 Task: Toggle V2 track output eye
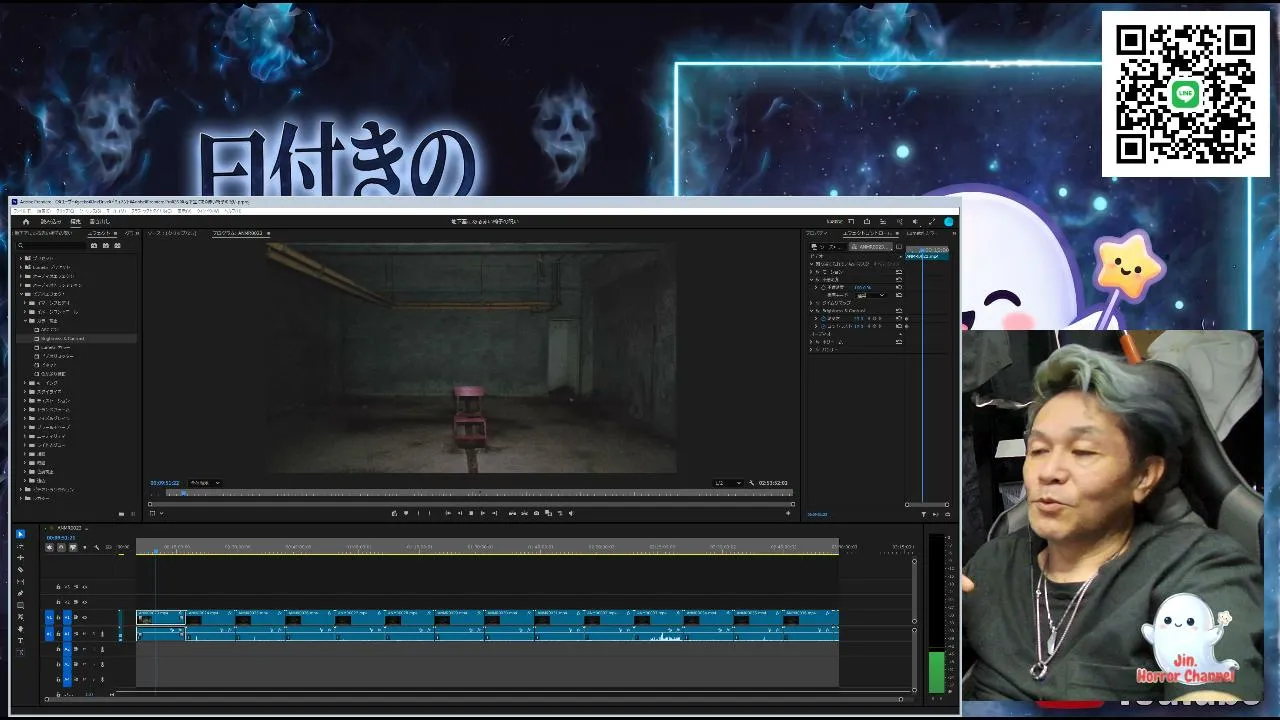[x=85, y=602]
